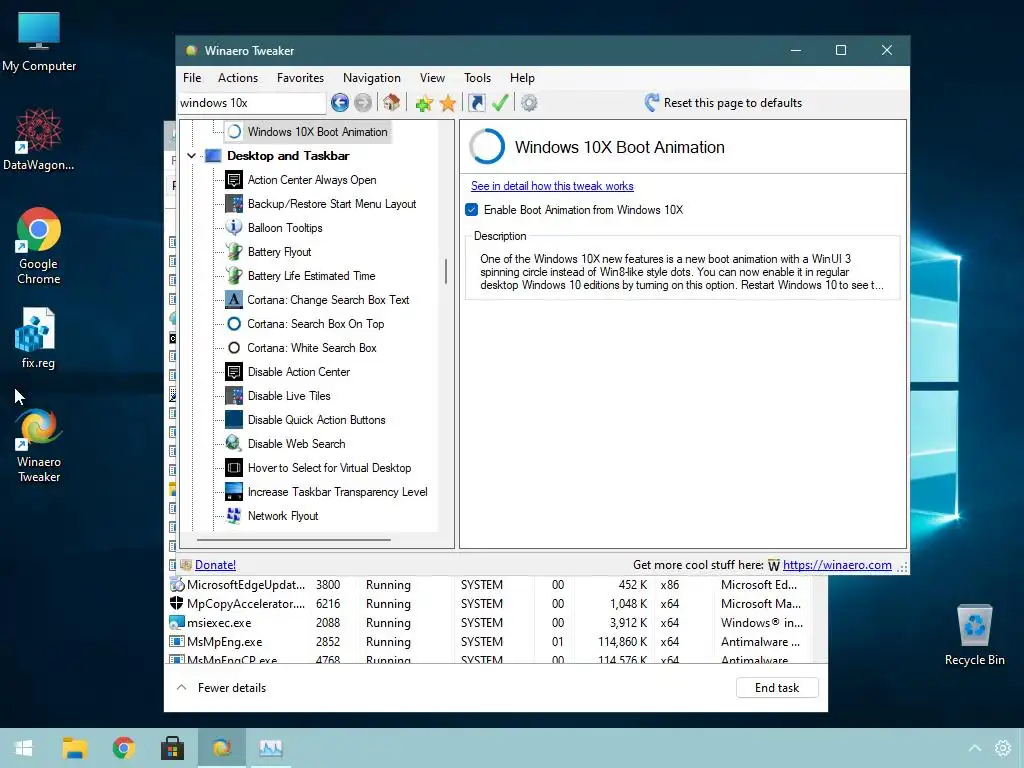Select Battery Life Estimated Time item

click(x=300, y=276)
